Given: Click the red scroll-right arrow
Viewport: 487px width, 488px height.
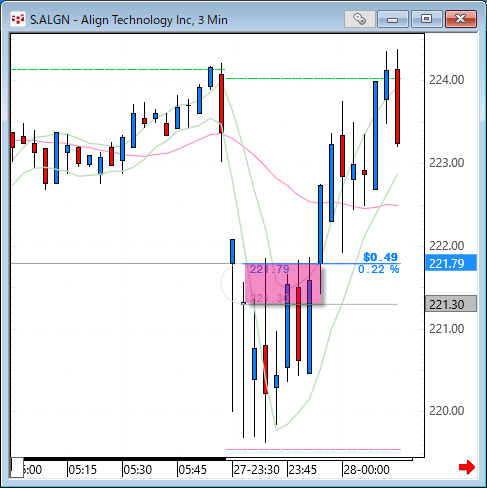Looking at the screenshot, I should coord(467,467).
